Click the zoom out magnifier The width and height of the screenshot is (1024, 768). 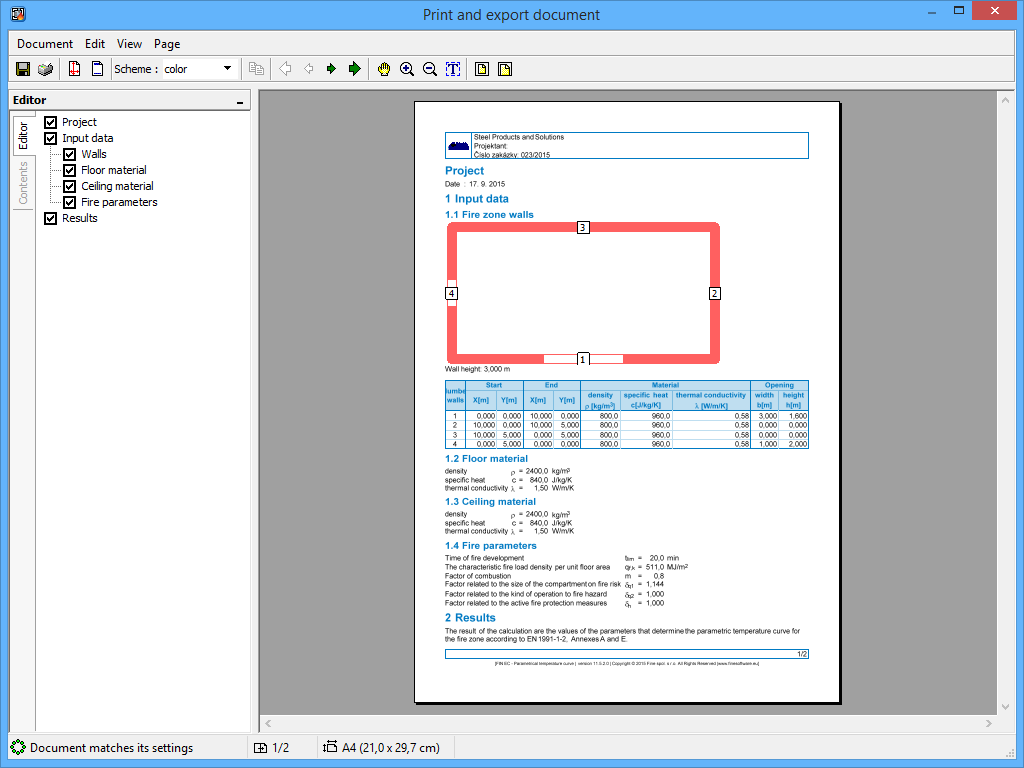tap(429, 69)
